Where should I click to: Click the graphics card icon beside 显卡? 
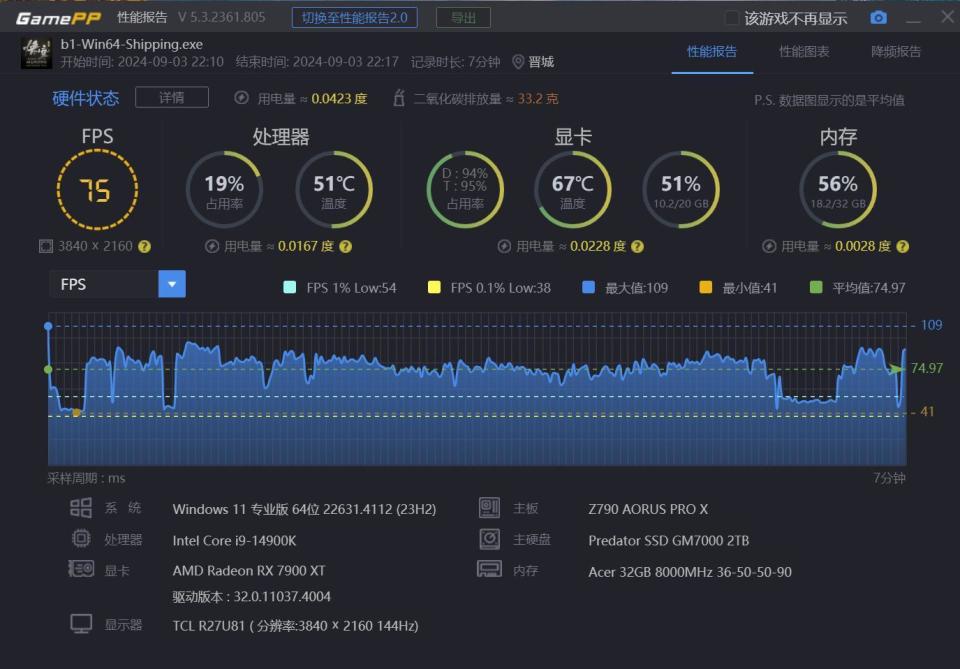point(81,569)
